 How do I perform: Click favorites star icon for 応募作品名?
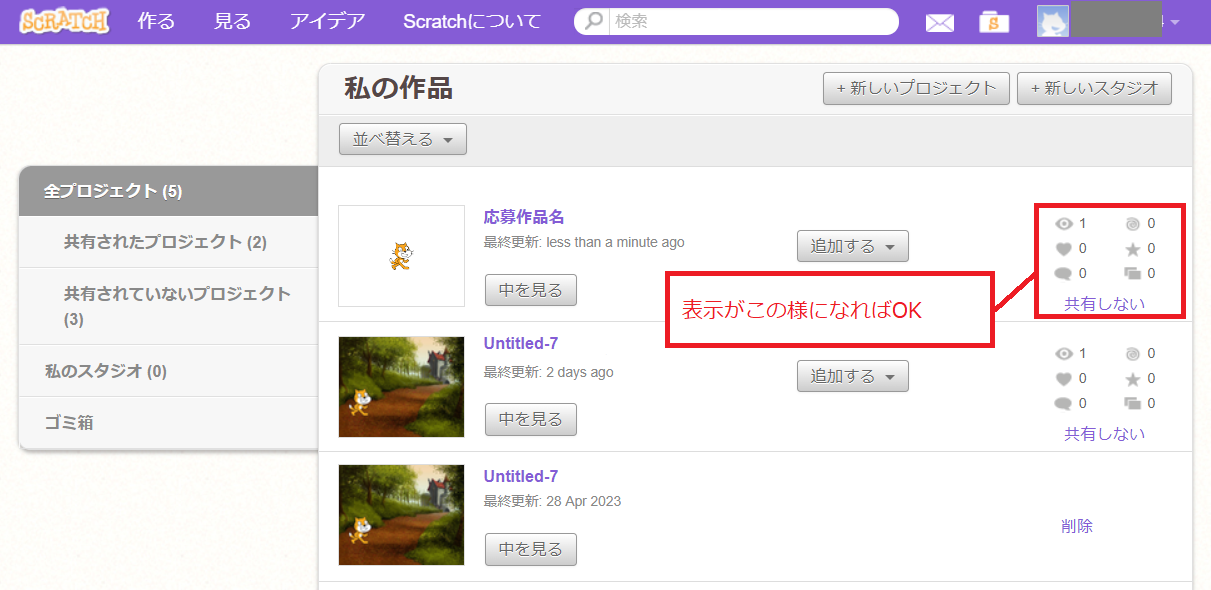pos(1132,249)
